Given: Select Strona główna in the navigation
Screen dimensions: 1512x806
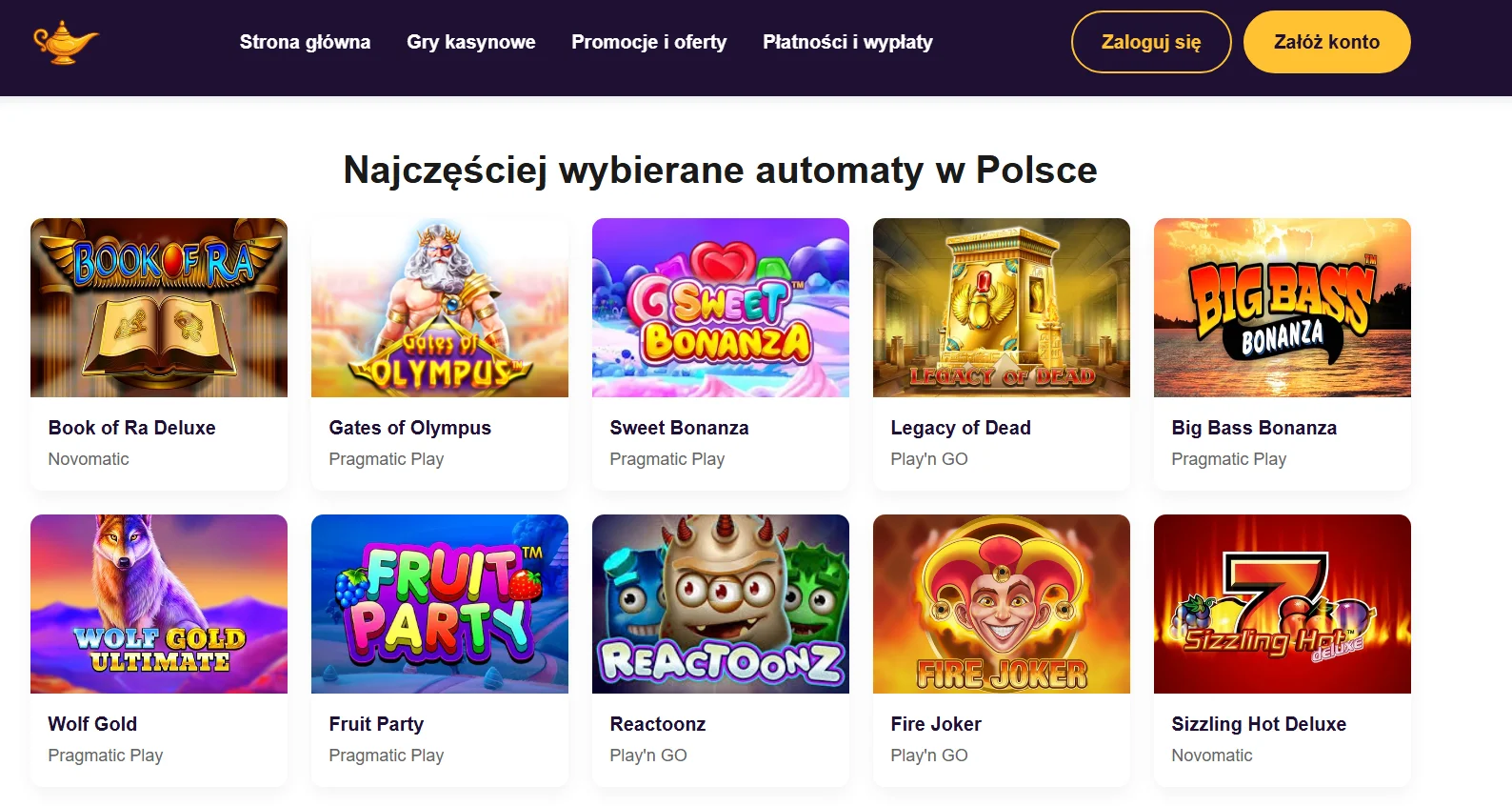Looking at the screenshot, I should (305, 42).
